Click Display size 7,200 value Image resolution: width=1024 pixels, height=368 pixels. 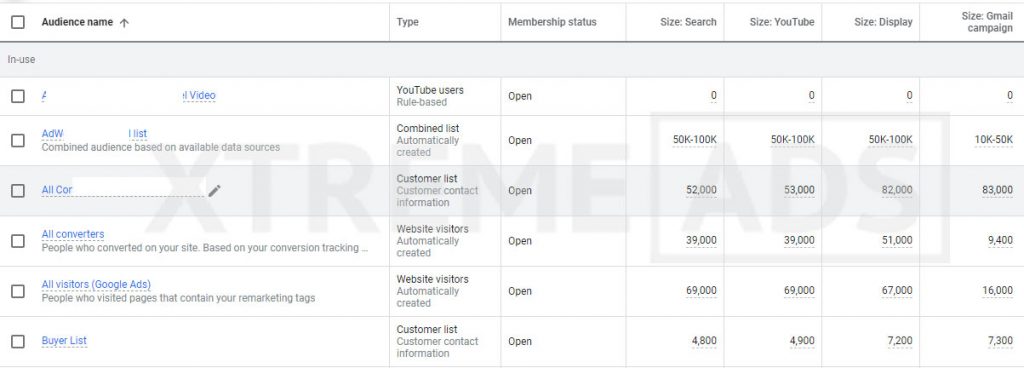point(900,341)
